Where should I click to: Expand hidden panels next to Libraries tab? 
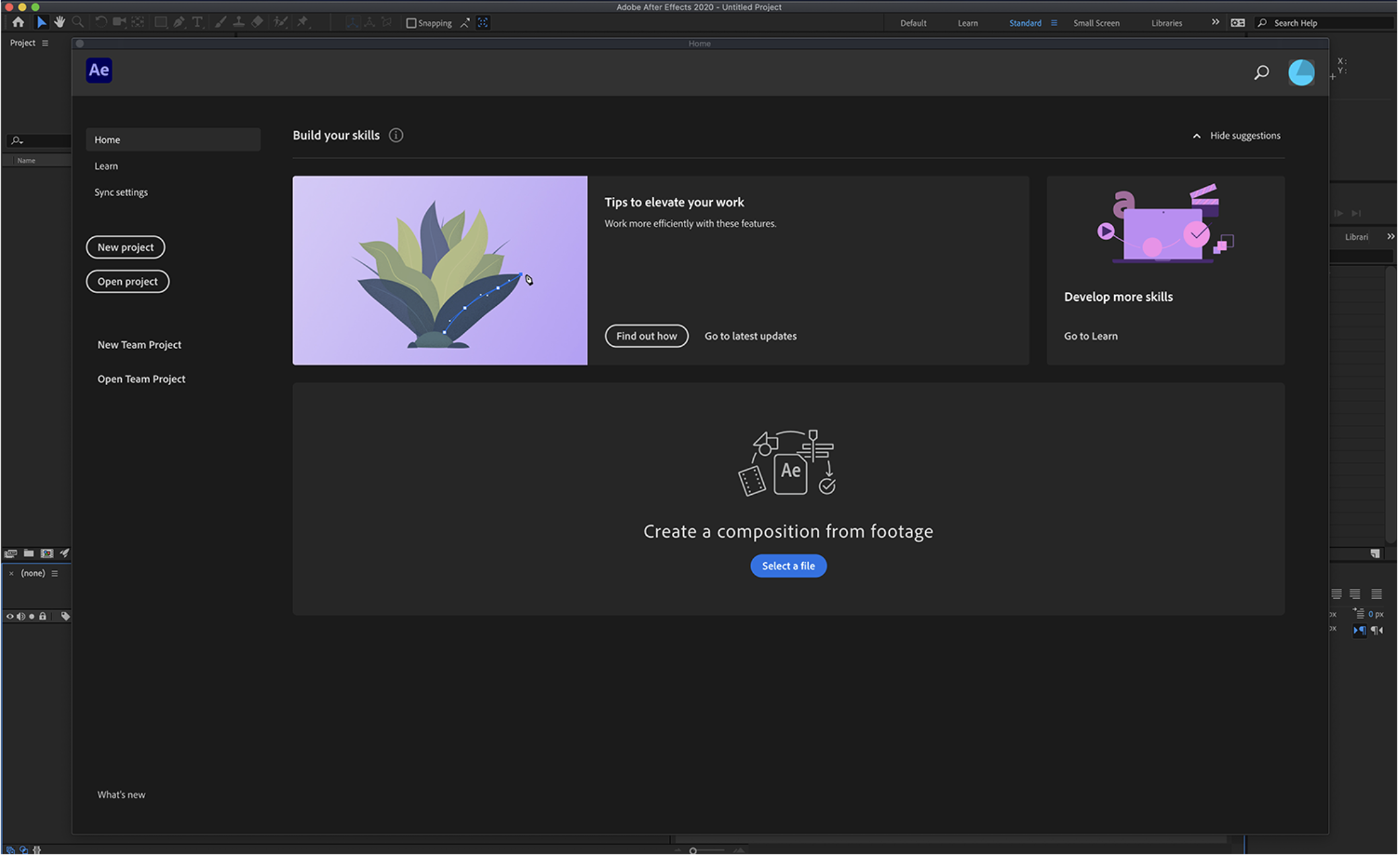(x=1391, y=237)
